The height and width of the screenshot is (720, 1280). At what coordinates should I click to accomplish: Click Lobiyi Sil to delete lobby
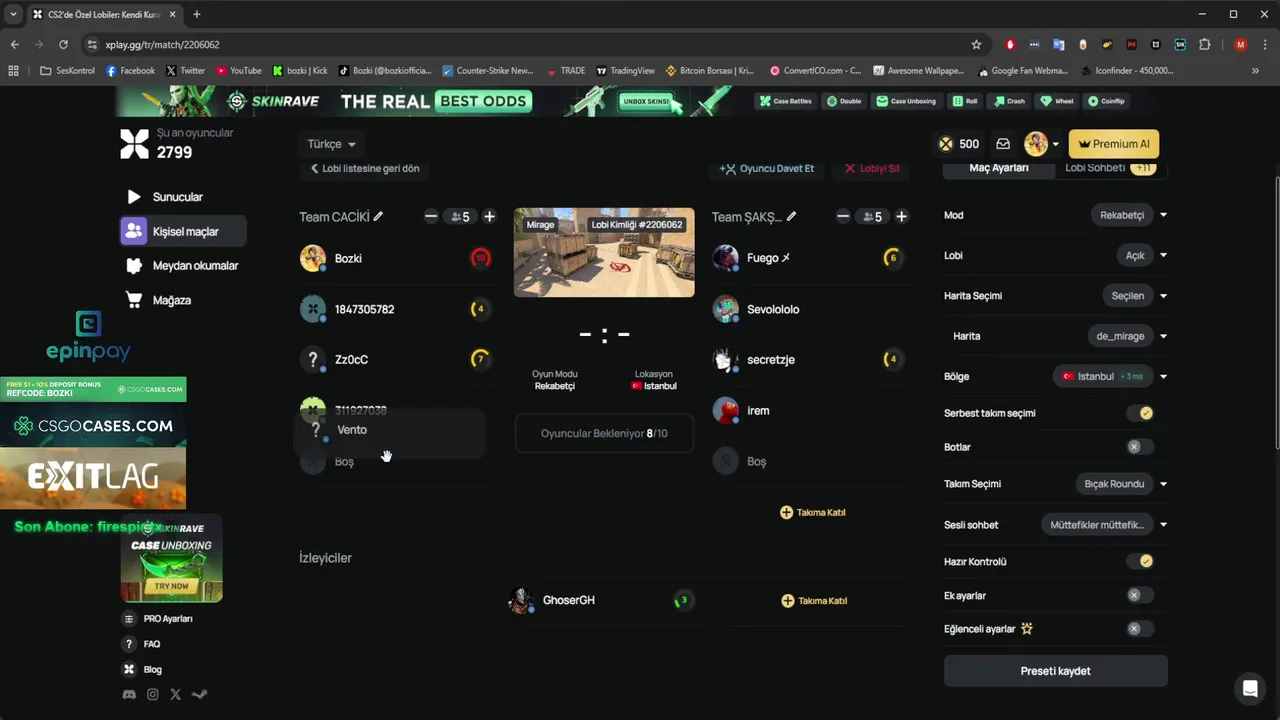(872, 168)
